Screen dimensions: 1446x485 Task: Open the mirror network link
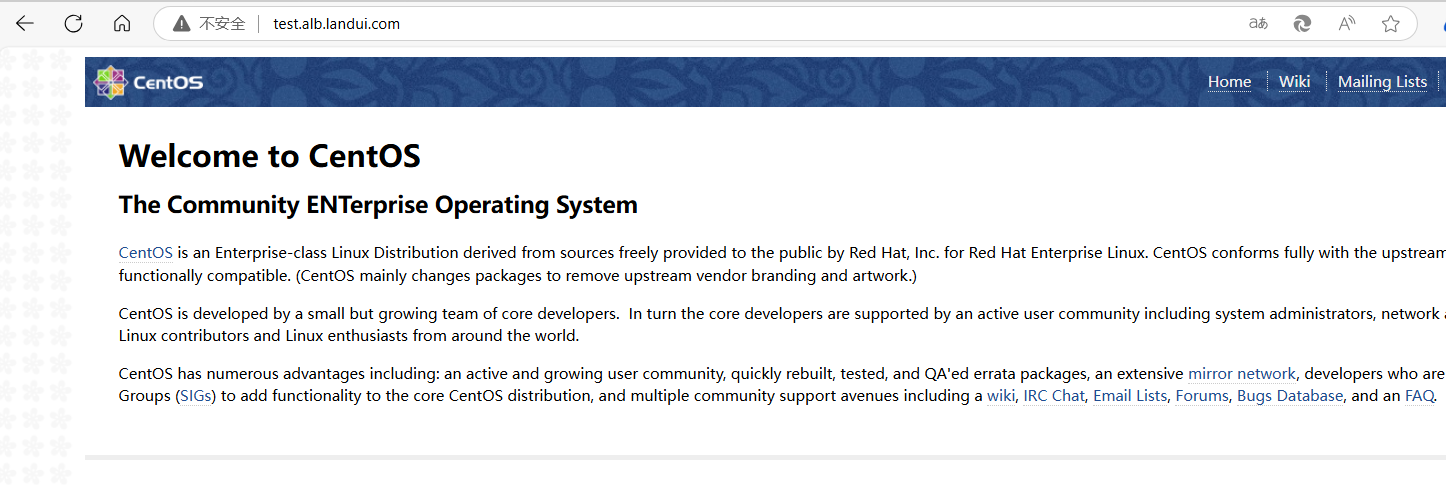coord(1241,374)
